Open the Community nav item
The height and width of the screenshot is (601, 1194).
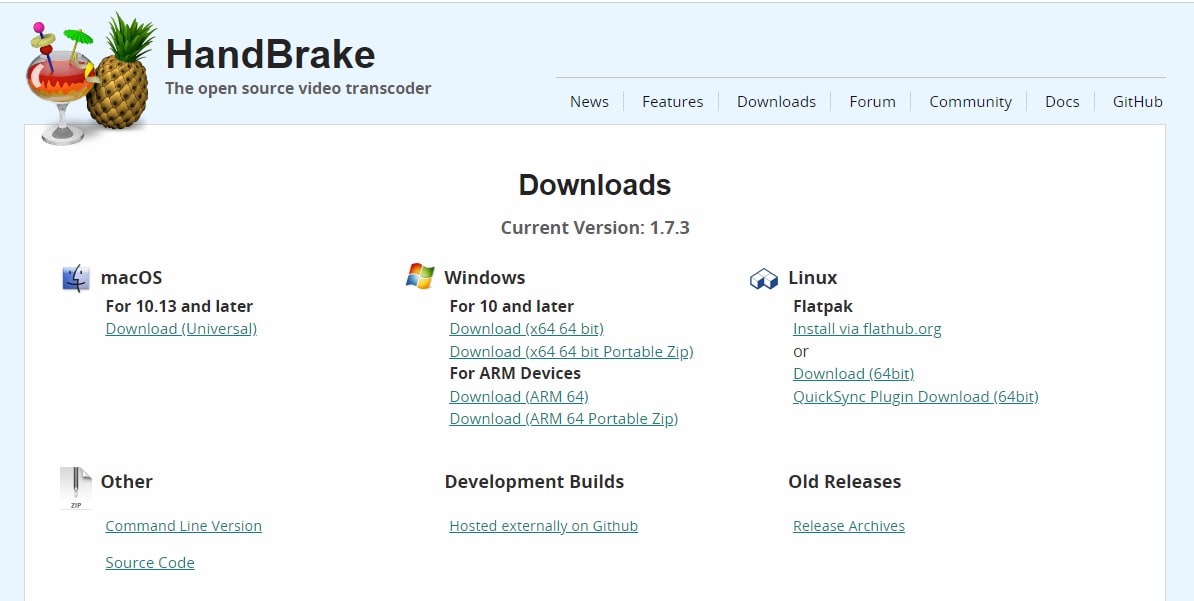pos(970,102)
